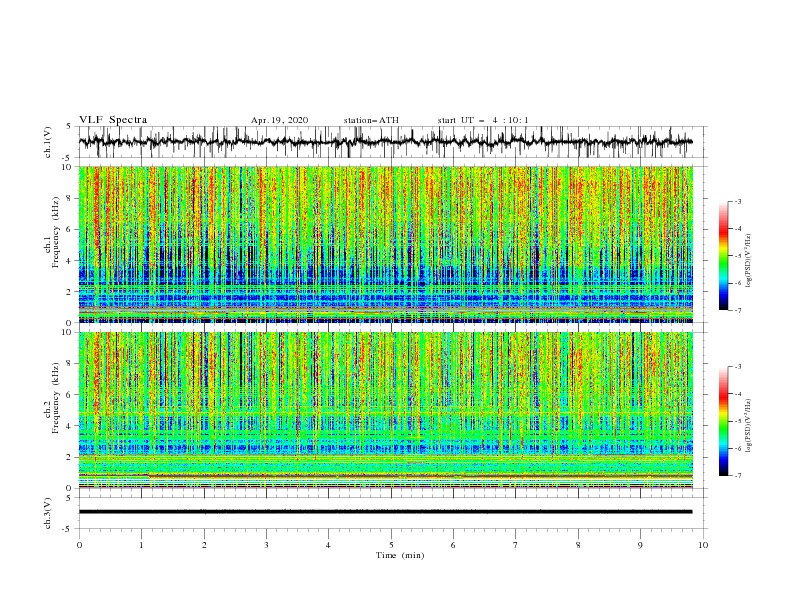Click the "Time (min)" x-axis label

tap(400, 555)
